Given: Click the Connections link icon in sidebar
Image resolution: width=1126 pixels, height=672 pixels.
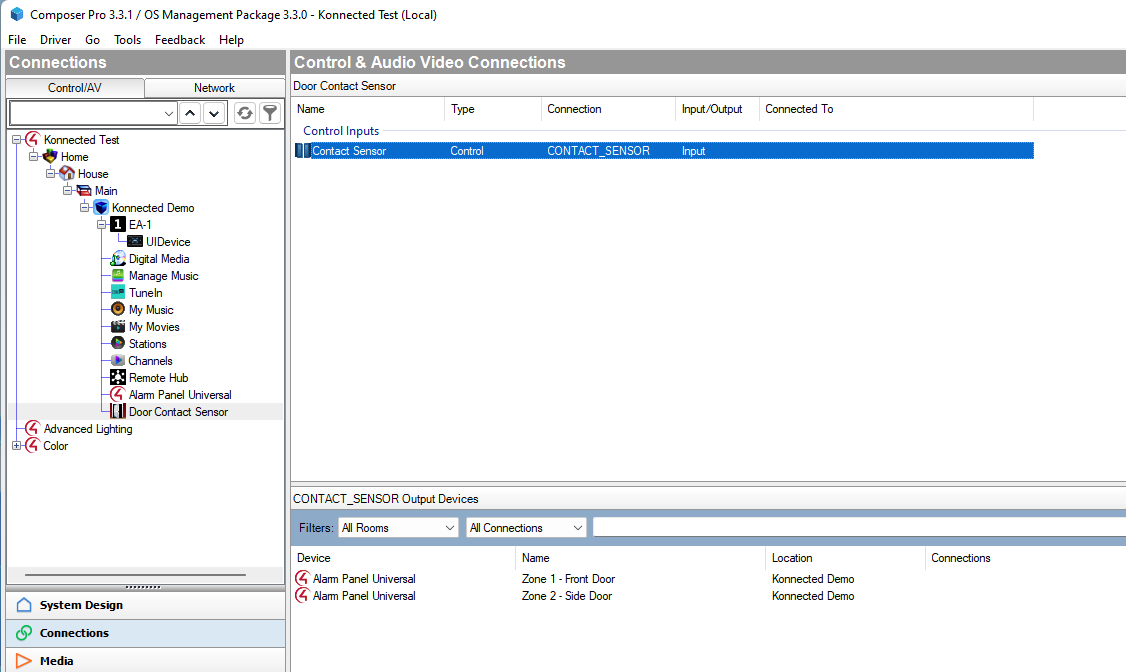Looking at the screenshot, I should tap(22, 633).
